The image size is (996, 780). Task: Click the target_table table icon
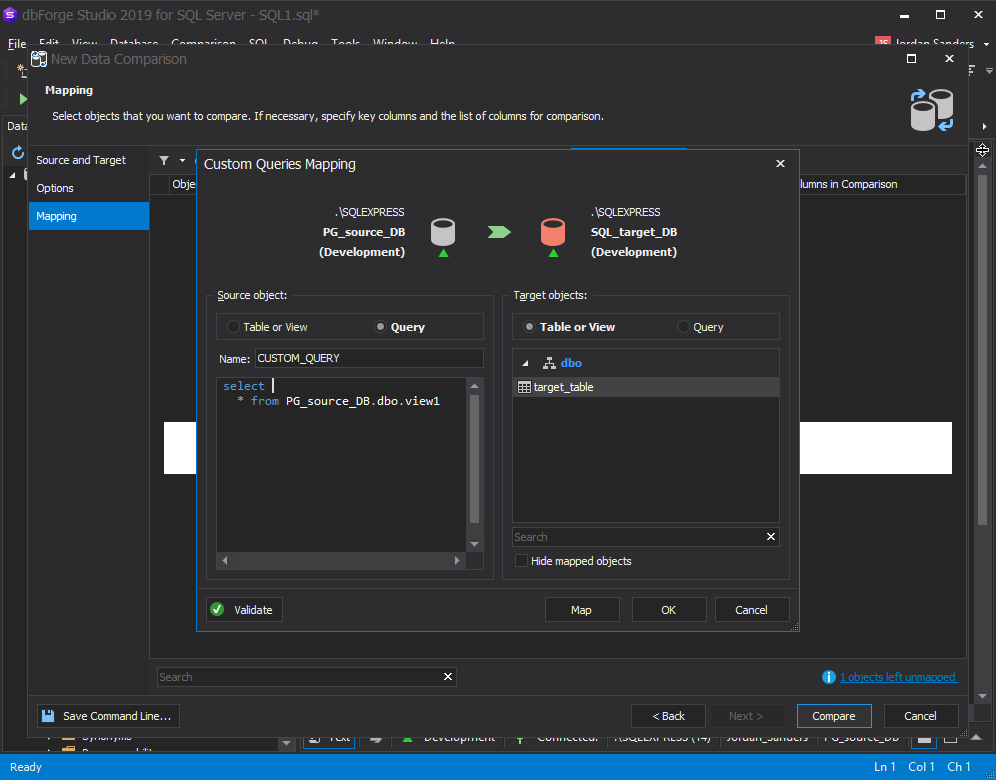pyautogui.click(x=525, y=387)
